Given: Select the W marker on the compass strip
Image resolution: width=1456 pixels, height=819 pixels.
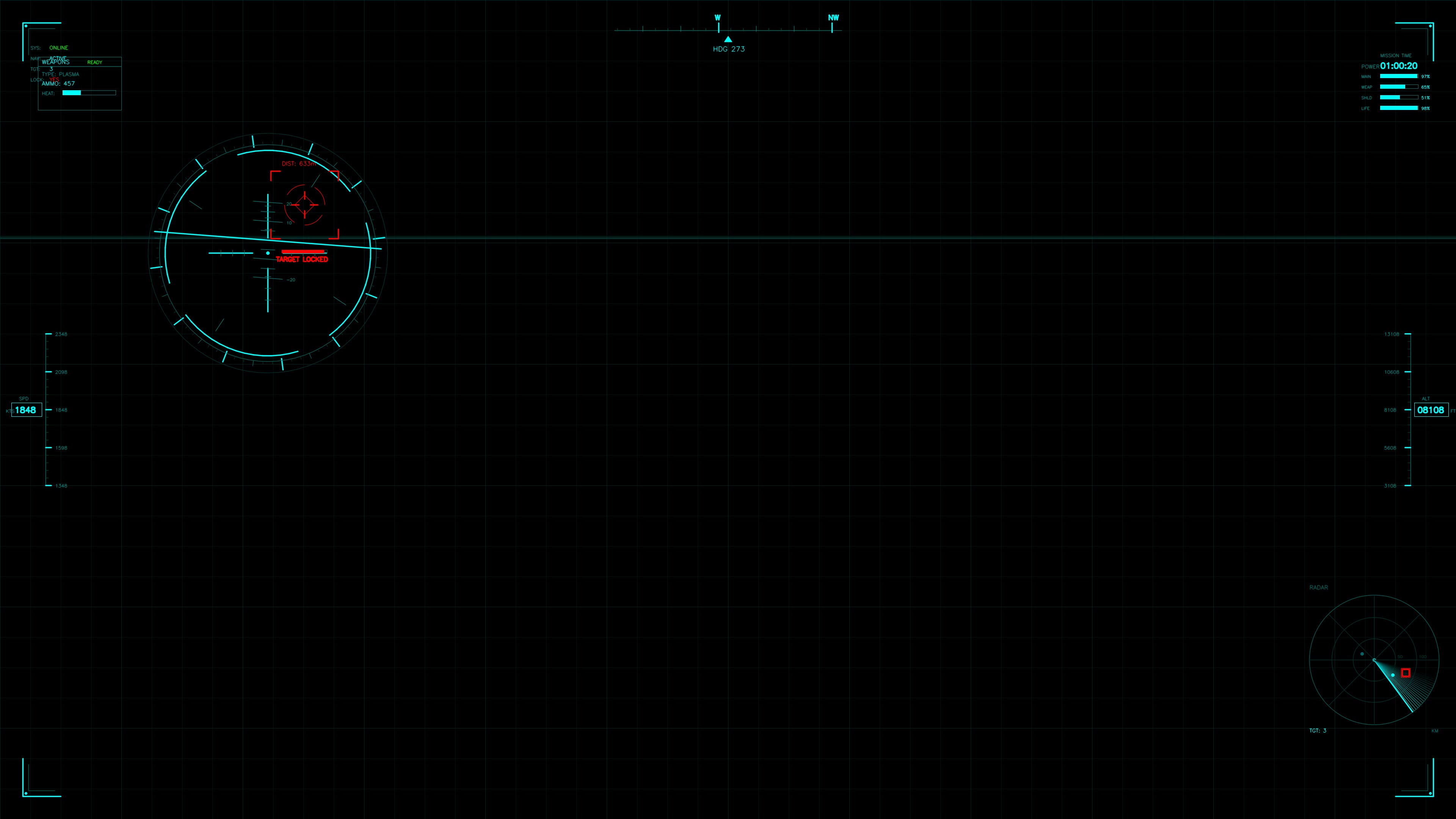Looking at the screenshot, I should point(718,17).
